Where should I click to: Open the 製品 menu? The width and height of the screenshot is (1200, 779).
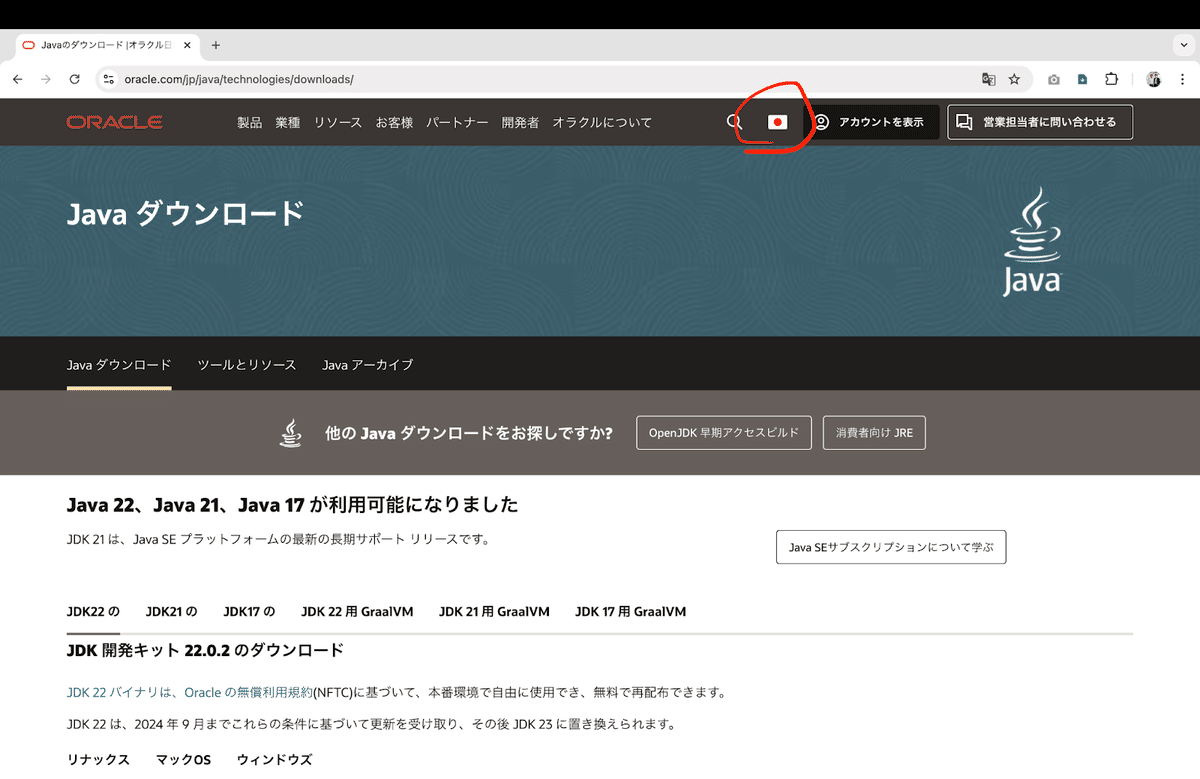pyautogui.click(x=249, y=122)
